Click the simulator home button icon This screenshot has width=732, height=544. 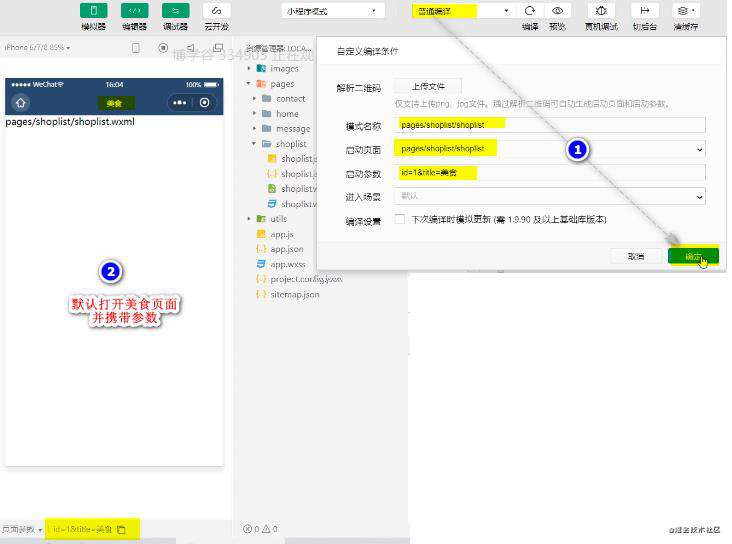click(x=21, y=103)
